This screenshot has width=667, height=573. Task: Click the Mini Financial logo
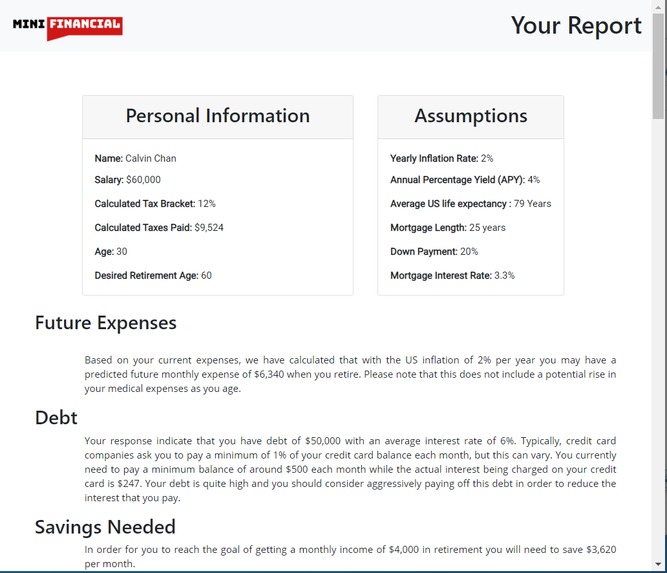pyautogui.click(x=68, y=27)
